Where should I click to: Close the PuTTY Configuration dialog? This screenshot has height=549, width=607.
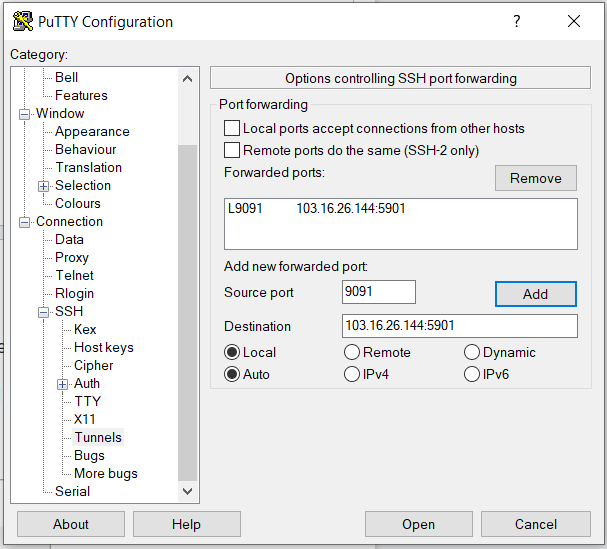[x=574, y=21]
